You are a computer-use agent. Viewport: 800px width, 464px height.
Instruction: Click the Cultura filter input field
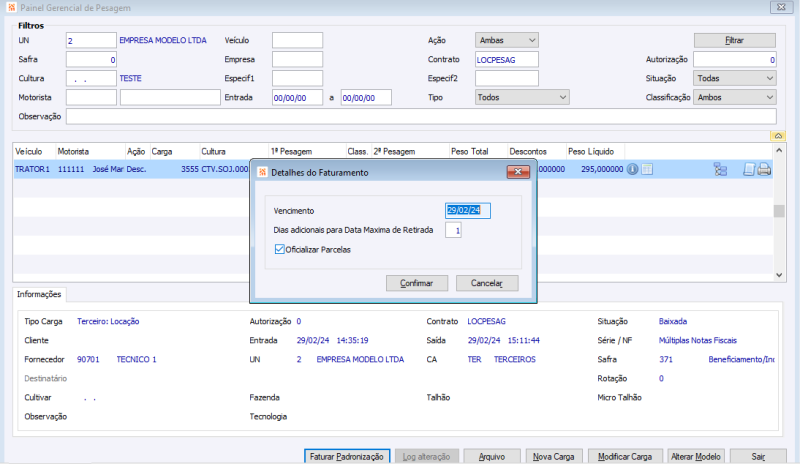pos(91,78)
